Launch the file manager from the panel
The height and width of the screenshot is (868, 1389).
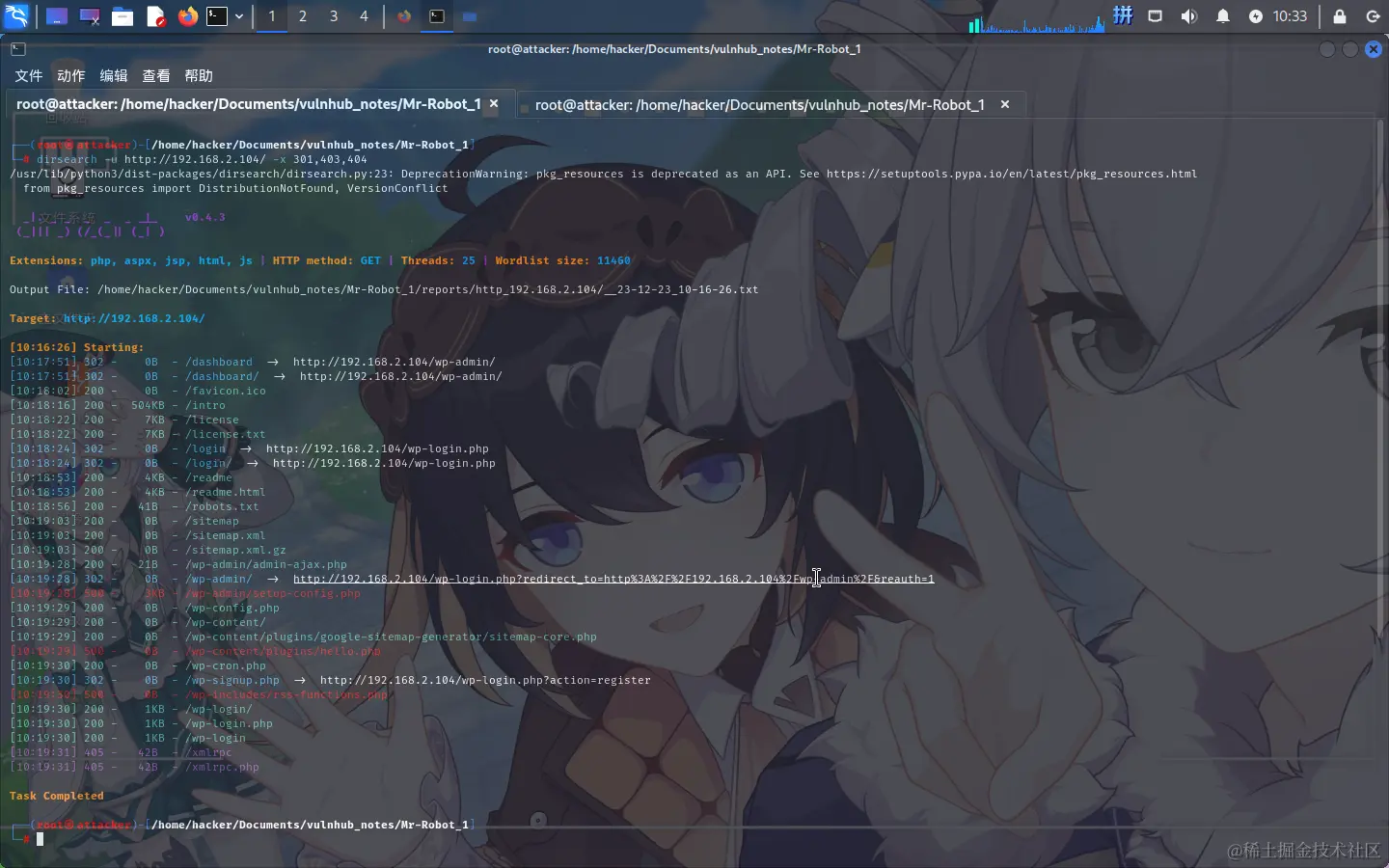123,16
